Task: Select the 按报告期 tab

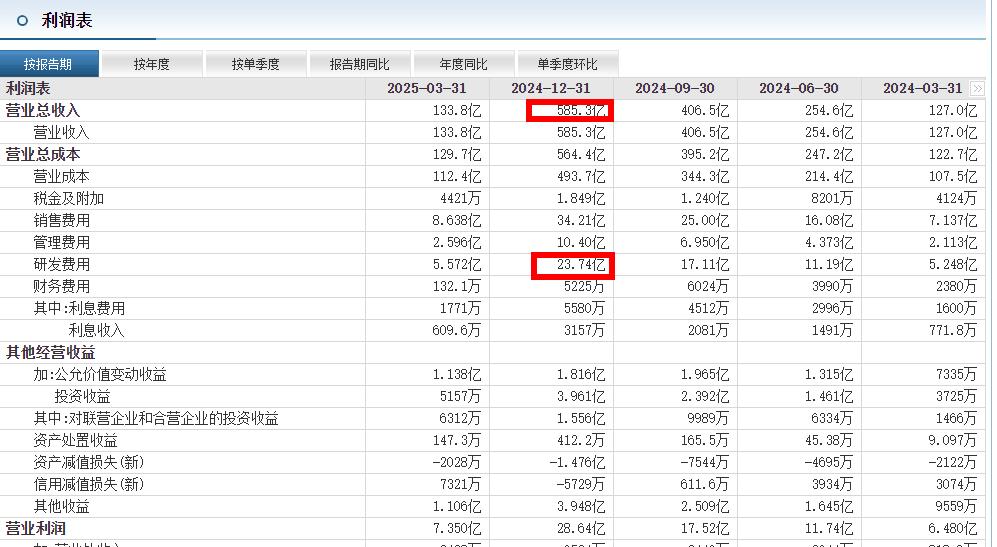Action: [x=48, y=64]
